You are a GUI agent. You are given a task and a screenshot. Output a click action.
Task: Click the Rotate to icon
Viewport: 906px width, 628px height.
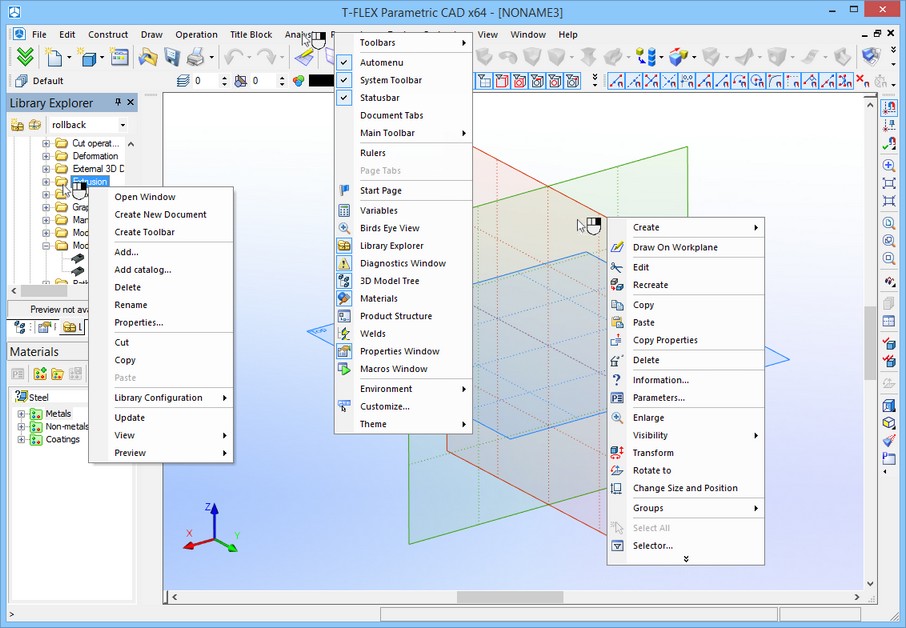(617, 471)
